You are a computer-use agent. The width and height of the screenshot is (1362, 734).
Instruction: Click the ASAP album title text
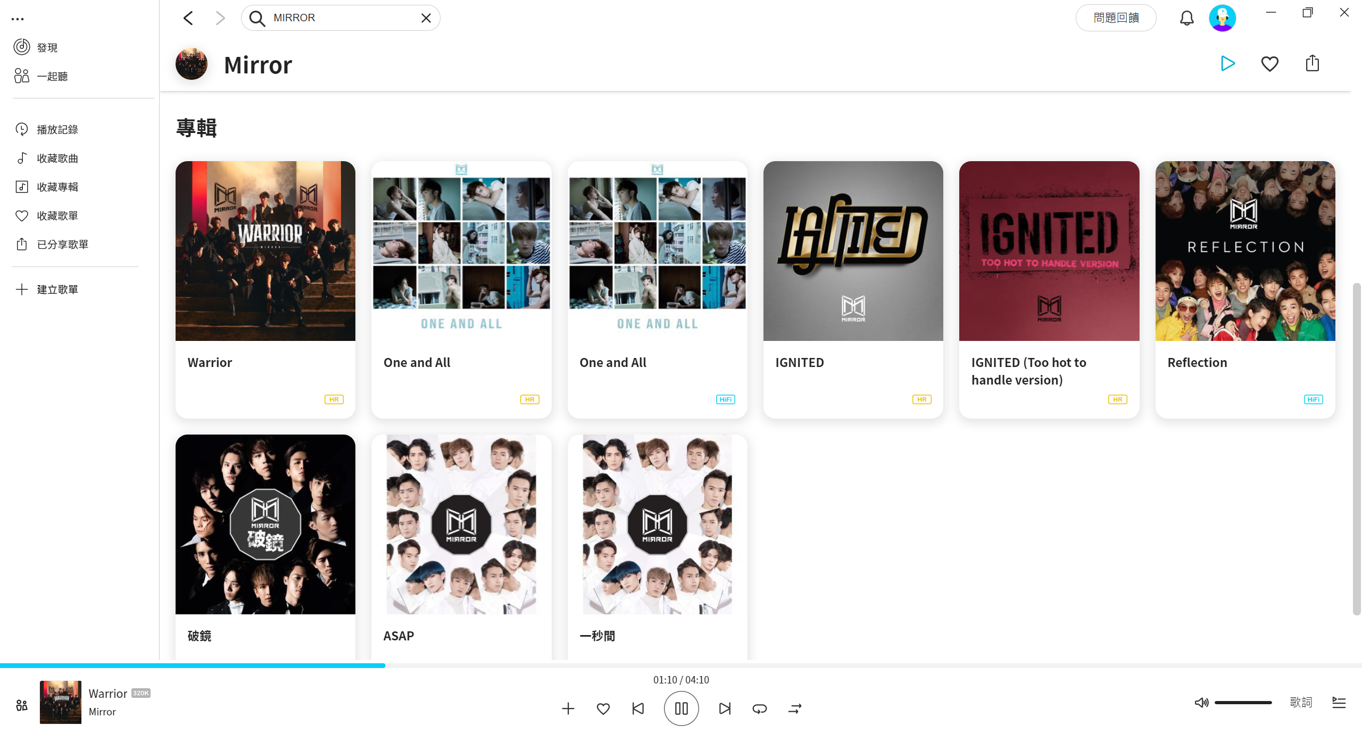click(x=399, y=636)
